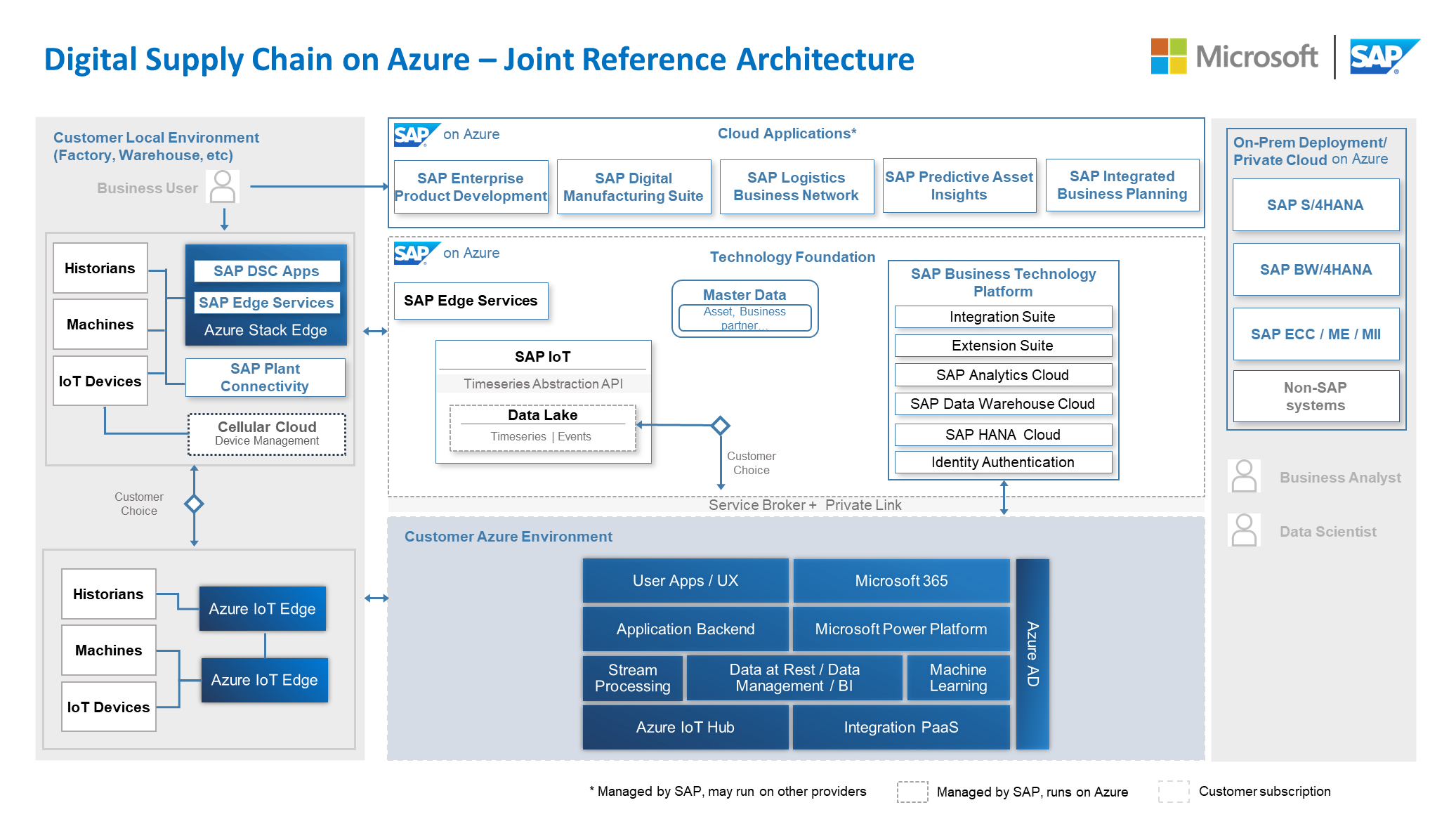This screenshot has height=838, width=1456.
Task: Click the SAP Data Warehouse Cloud item
Action: pos(1003,404)
